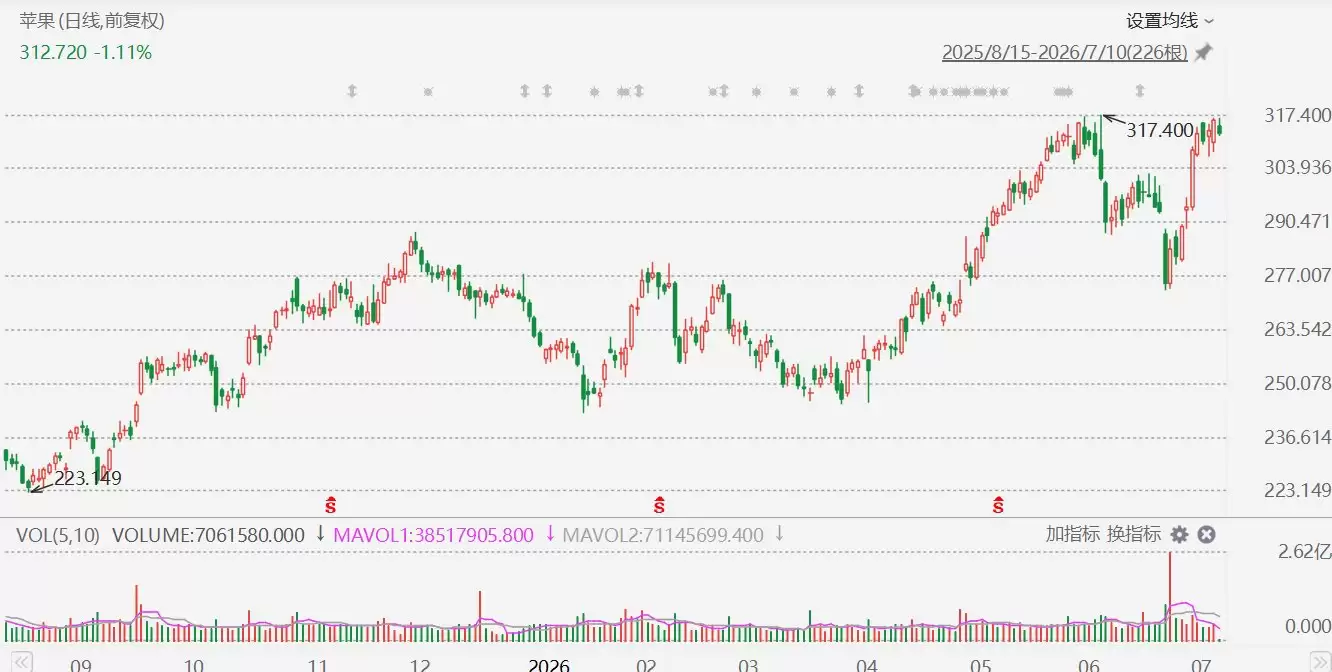The image size is (1332, 672).
Task: Click the 277.007 price axis label
Action: [x=1297, y=275]
